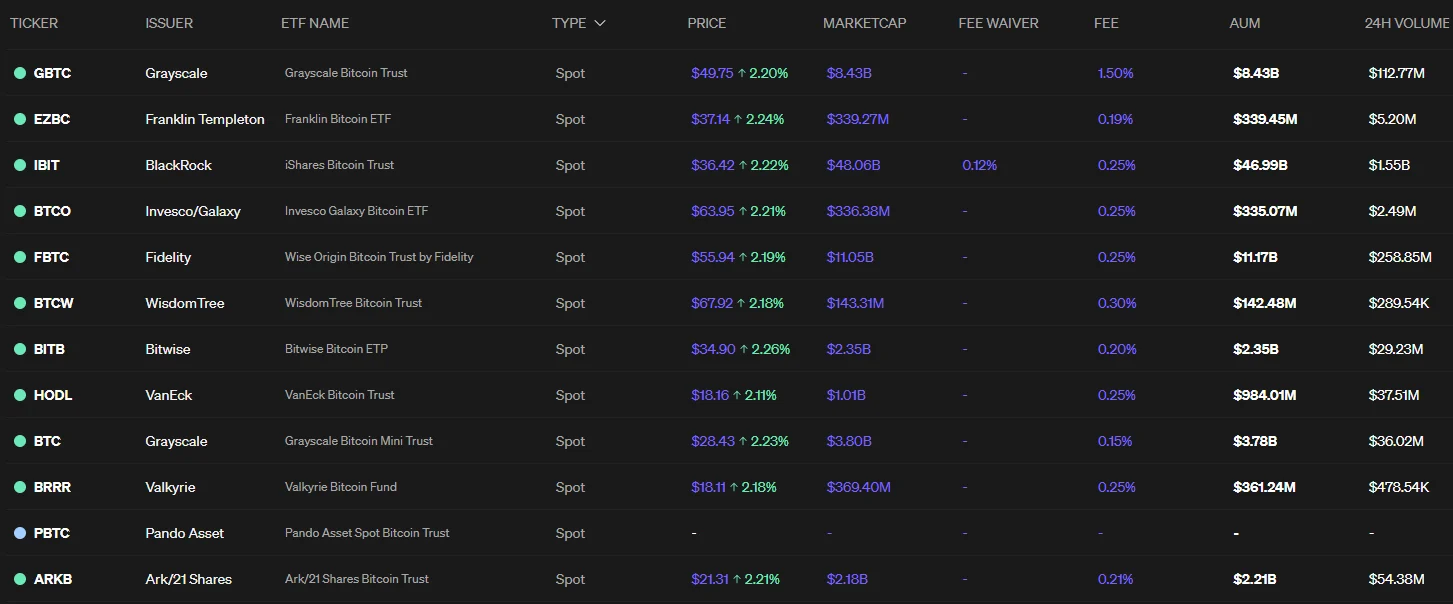Select issuer Pando Asset
Image resolution: width=1453 pixels, height=604 pixels.
(185, 533)
